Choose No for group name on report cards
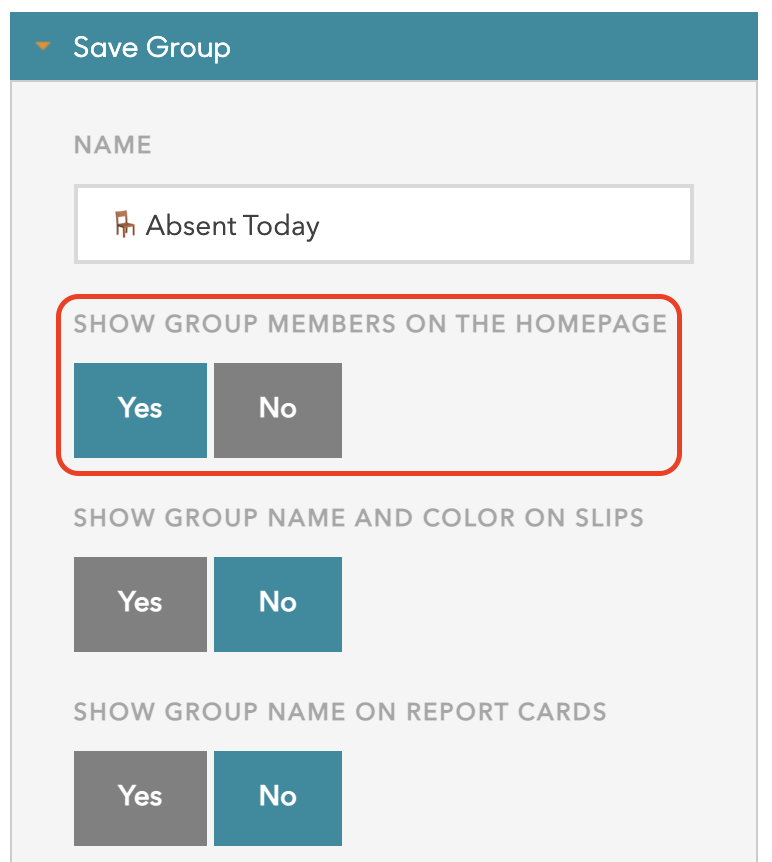 coord(278,797)
